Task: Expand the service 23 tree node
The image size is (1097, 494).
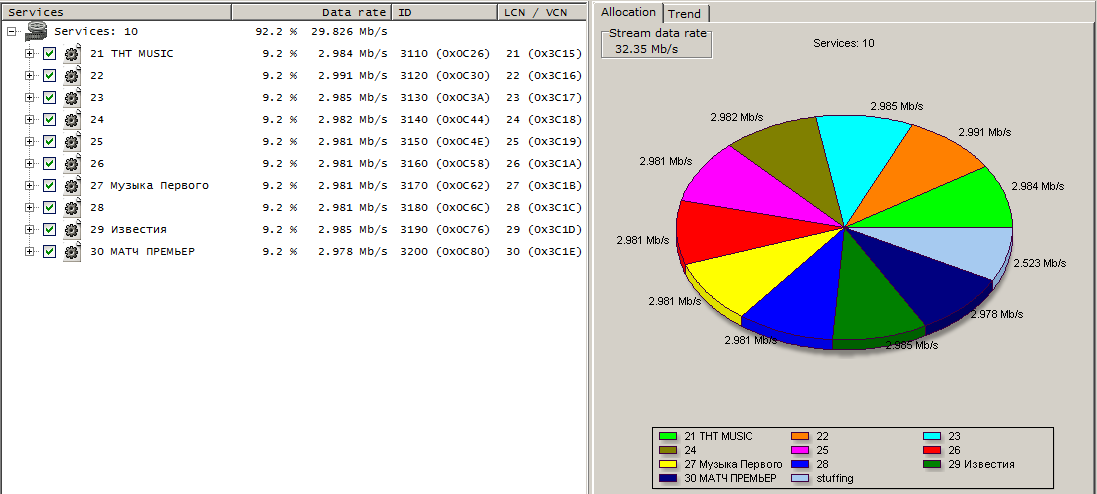Action: [x=29, y=97]
